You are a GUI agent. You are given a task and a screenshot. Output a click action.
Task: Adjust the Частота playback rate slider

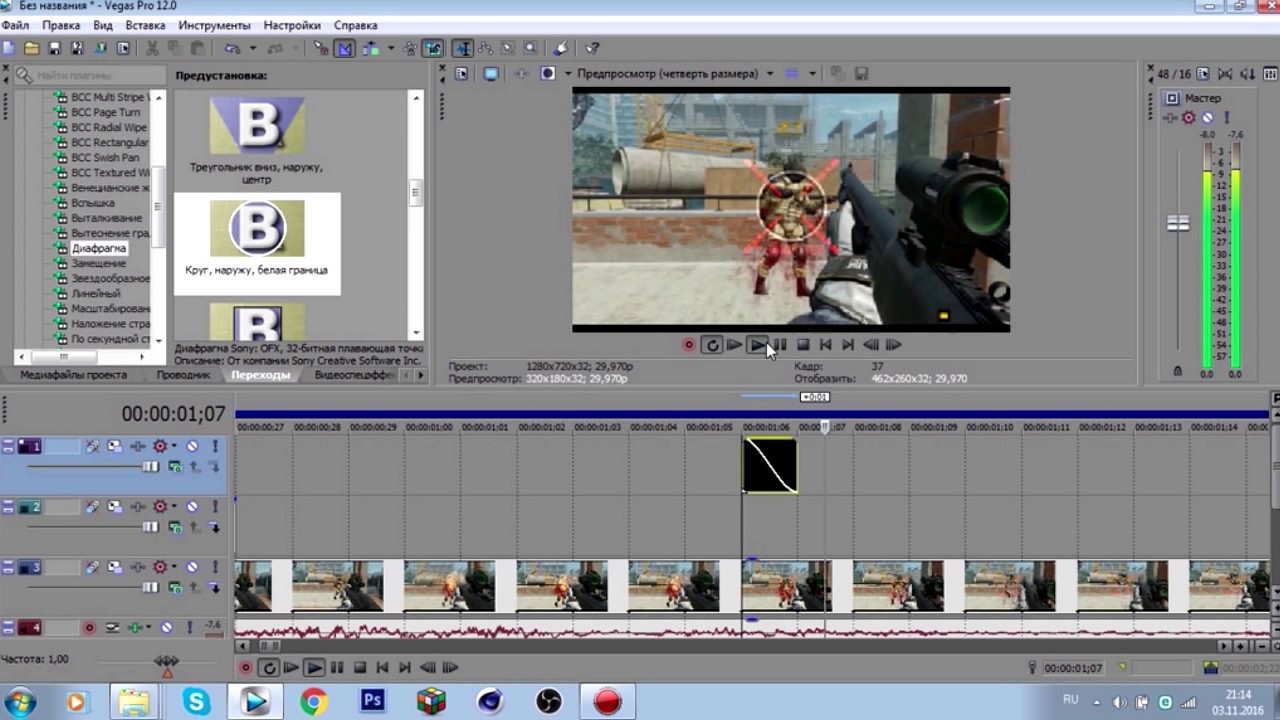166,662
